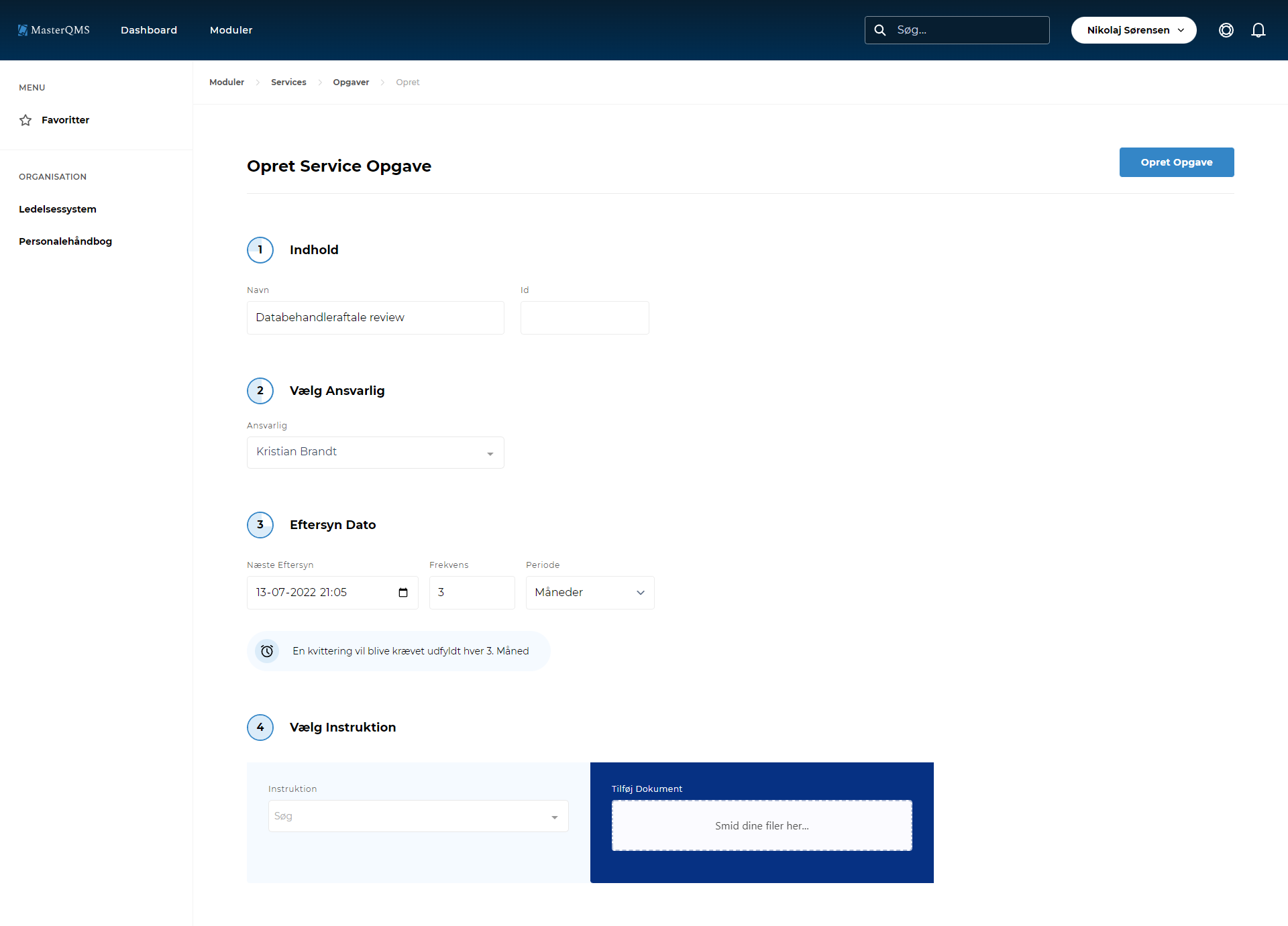Go to Opgaver breadcrumb link

coord(351,82)
